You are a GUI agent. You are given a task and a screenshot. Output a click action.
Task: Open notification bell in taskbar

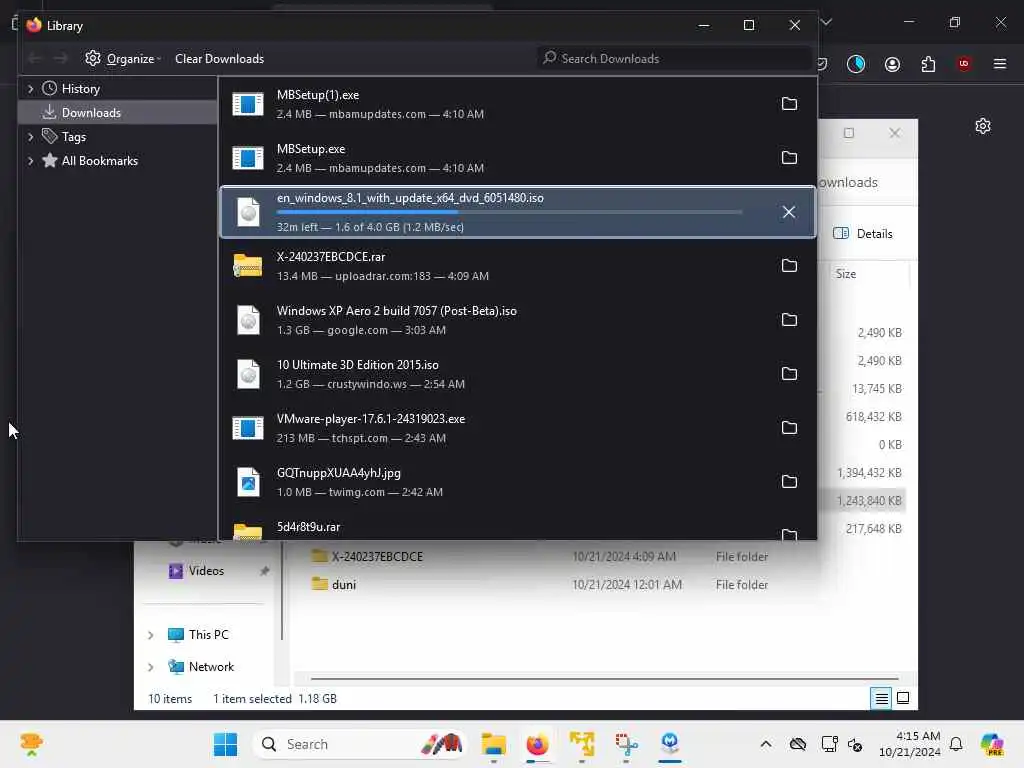tap(956, 744)
